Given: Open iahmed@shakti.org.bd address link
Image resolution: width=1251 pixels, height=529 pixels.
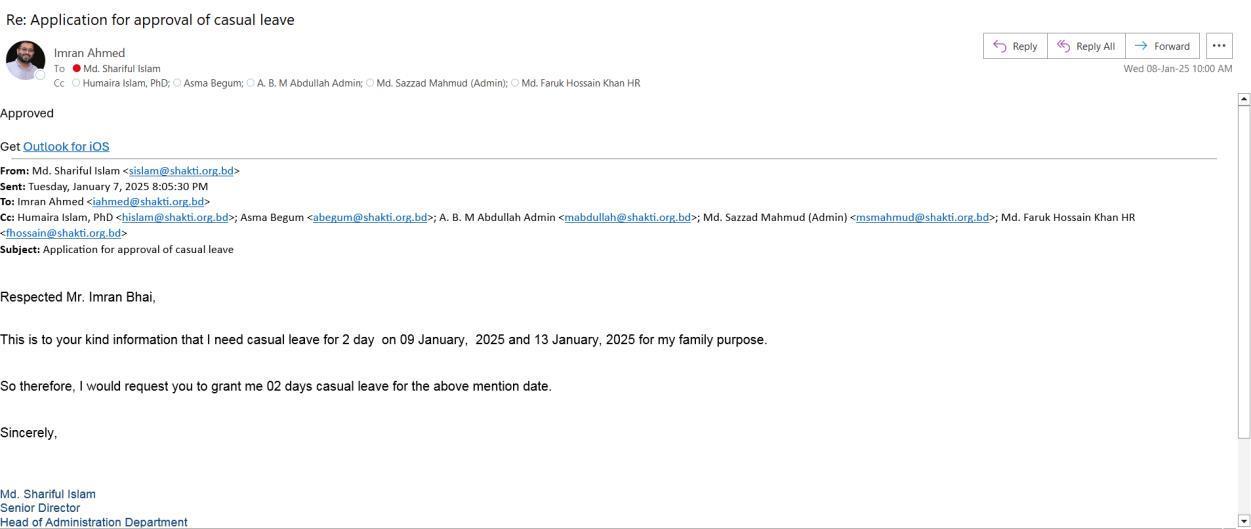Looking at the screenshot, I should [148, 202].
